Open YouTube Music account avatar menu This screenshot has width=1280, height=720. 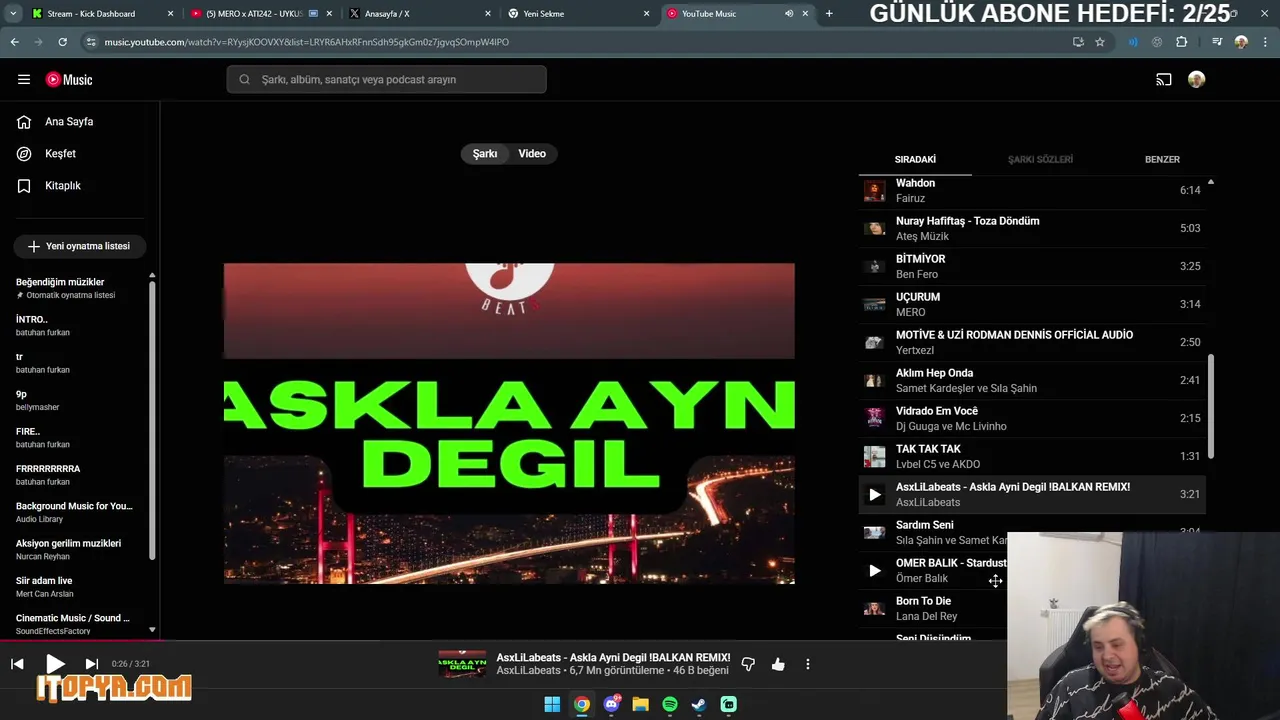click(x=1196, y=79)
